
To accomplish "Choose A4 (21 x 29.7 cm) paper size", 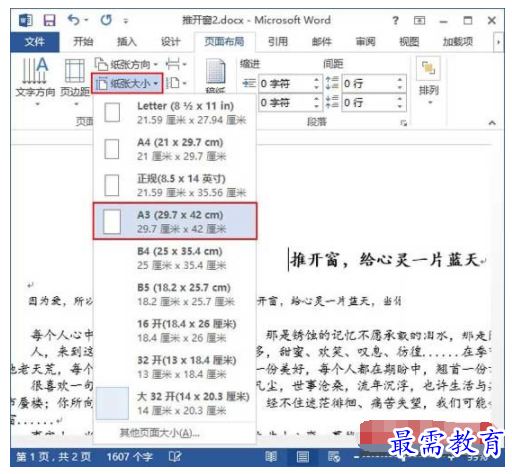I will click(175, 149).
